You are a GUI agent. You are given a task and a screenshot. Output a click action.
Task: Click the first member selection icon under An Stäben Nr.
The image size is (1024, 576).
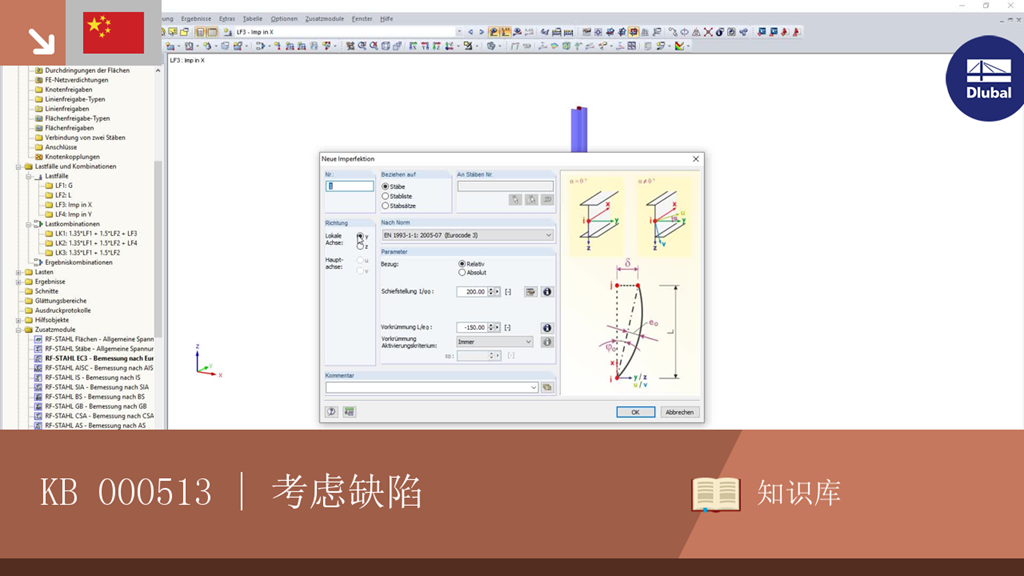pos(515,200)
